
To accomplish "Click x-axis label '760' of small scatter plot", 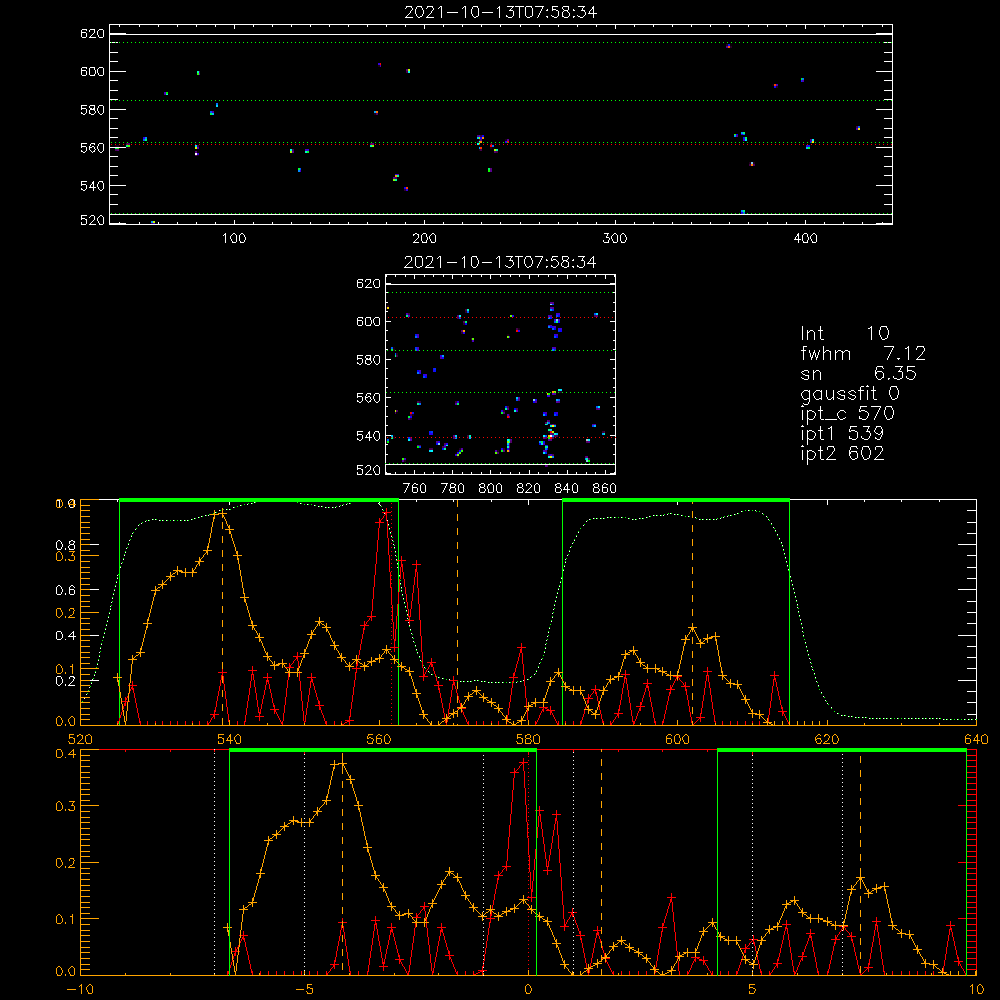I will tap(415, 489).
